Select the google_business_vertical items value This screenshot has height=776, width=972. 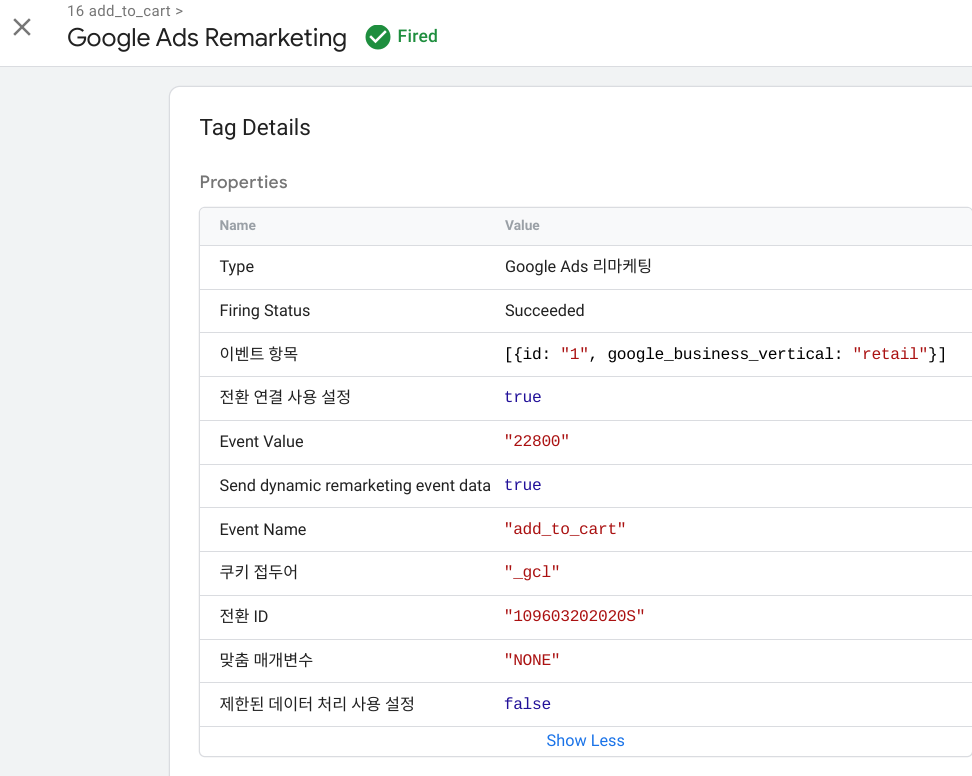coord(725,354)
